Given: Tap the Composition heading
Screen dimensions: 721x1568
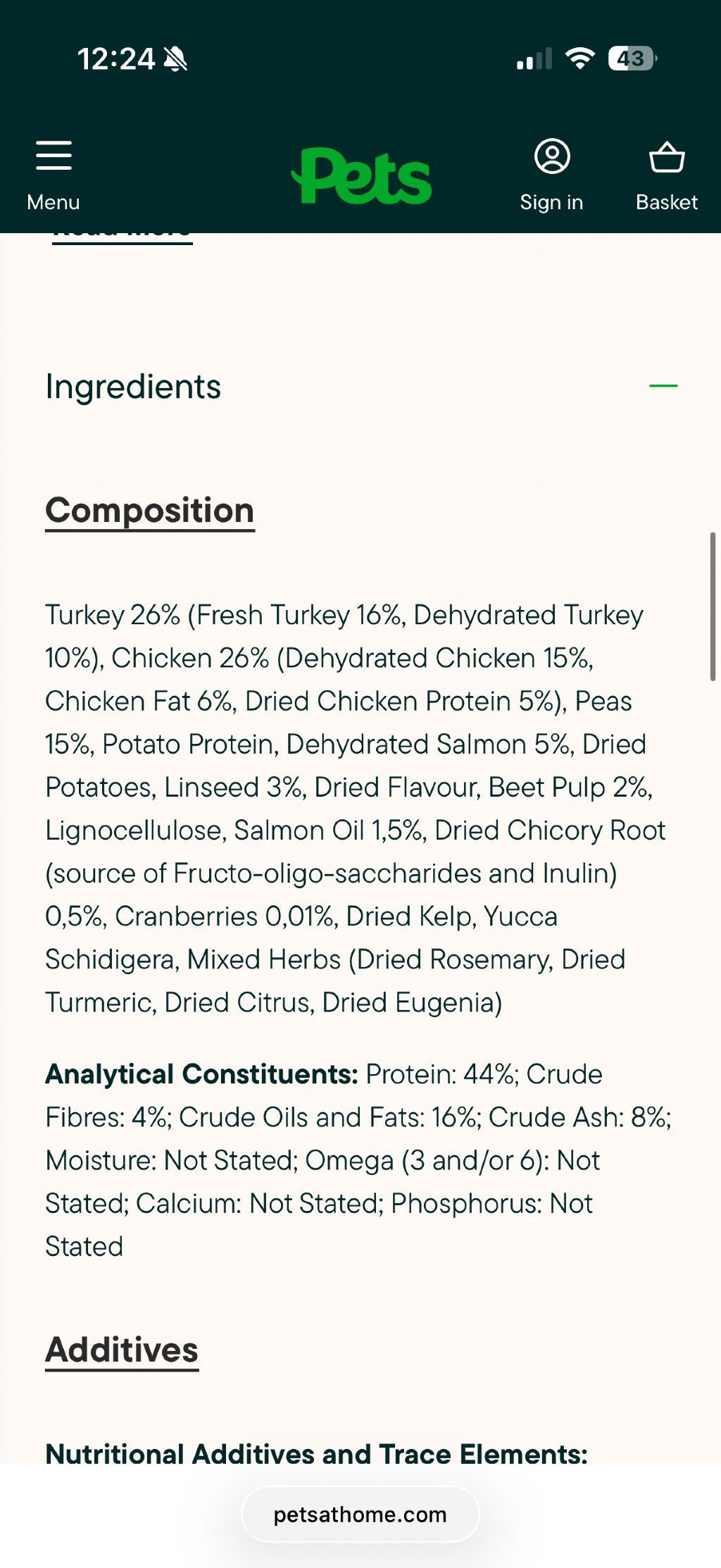Looking at the screenshot, I should pos(150,511).
